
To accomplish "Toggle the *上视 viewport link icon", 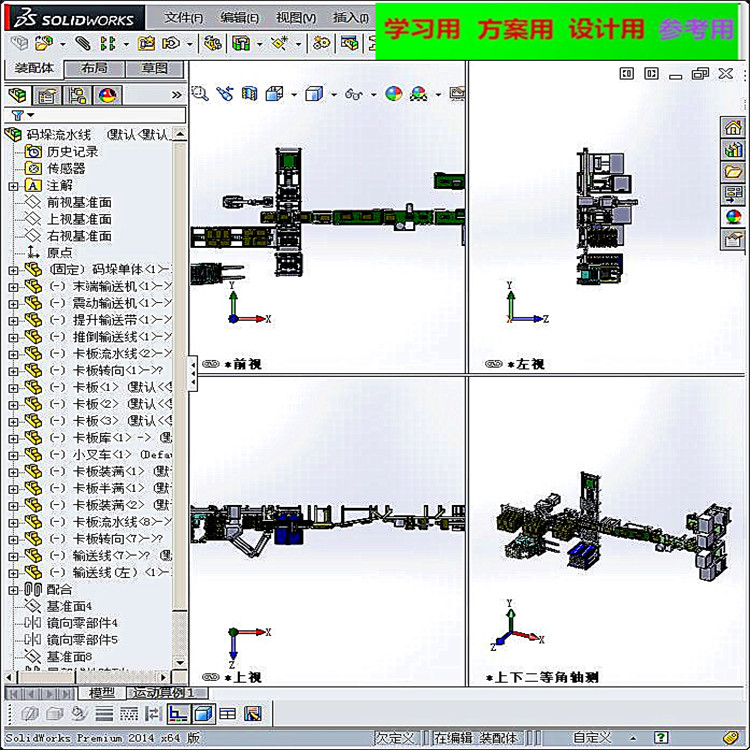I will [210, 677].
